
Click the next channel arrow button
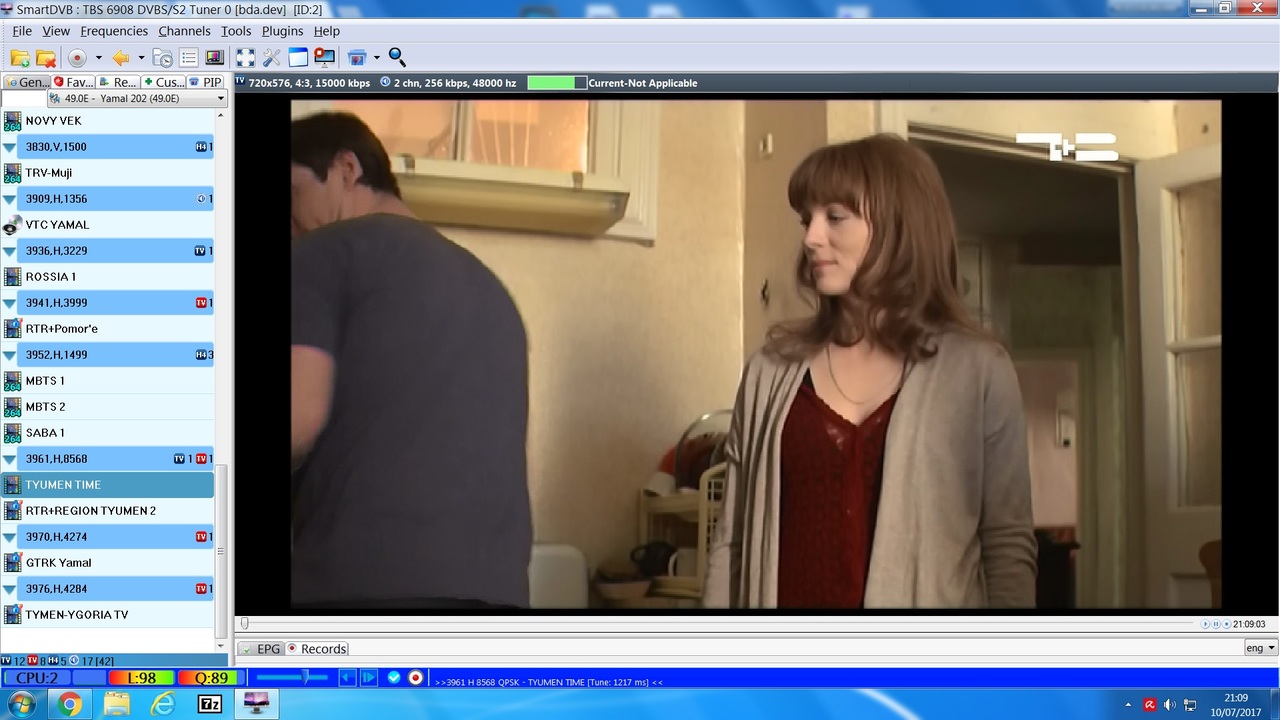point(369,678)
